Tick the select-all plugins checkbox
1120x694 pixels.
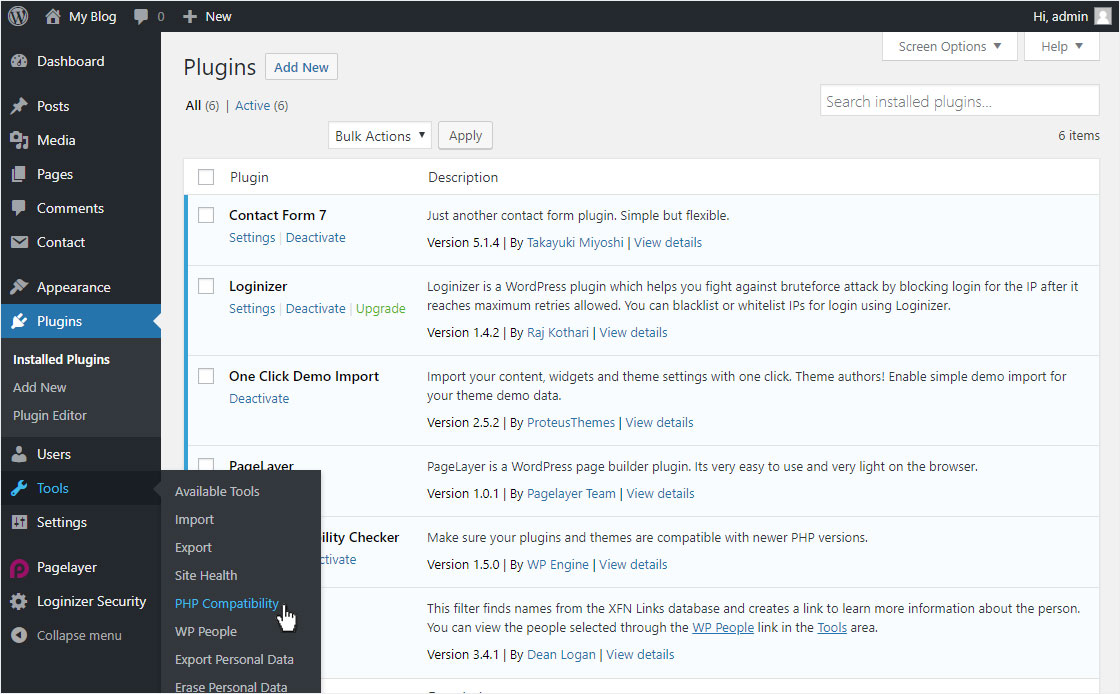206,177
